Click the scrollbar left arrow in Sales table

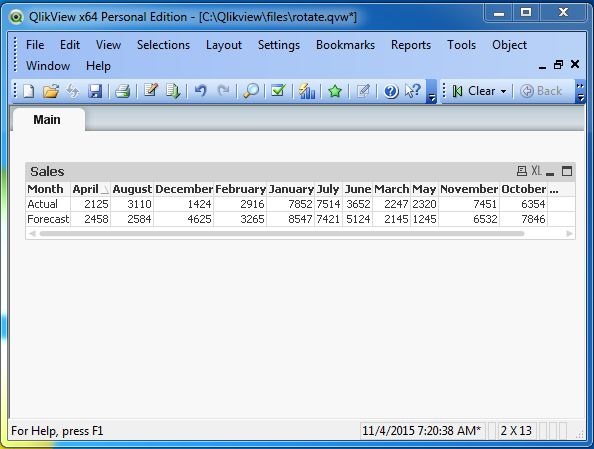pos(32,234)
